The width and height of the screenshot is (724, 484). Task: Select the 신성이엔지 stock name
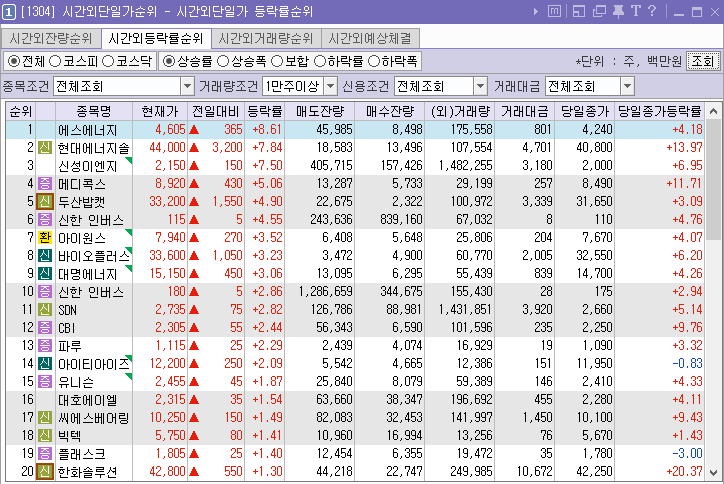(87, 166)
